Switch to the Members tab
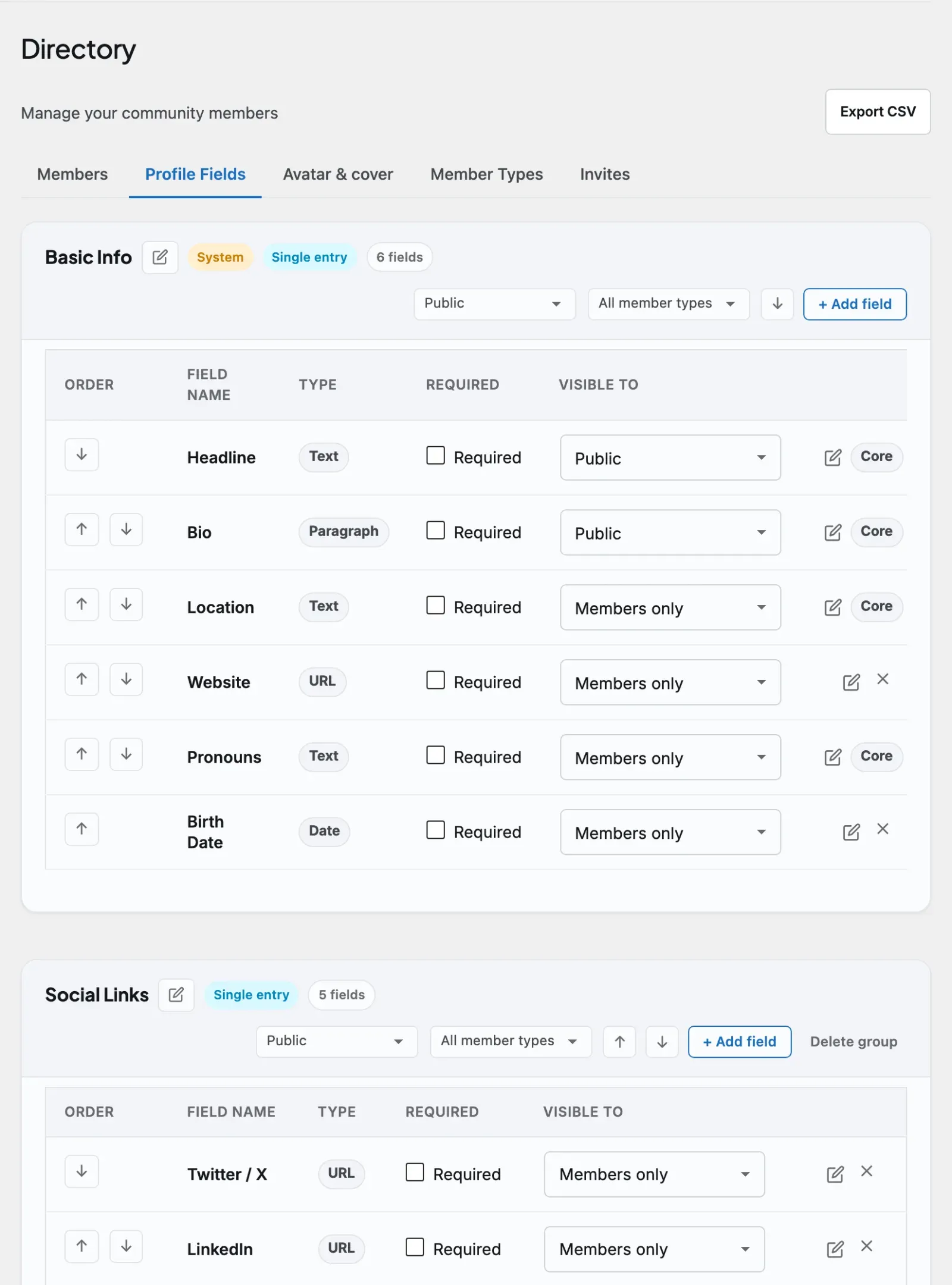 click(73, 174)
